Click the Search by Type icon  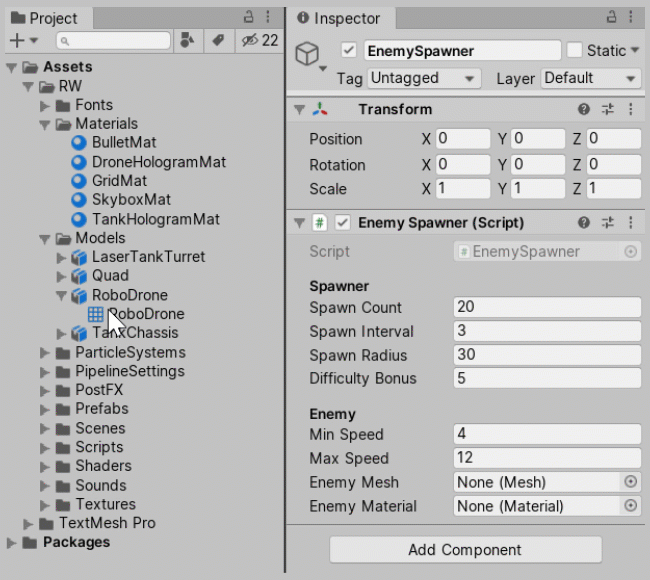tap(187, 40)
